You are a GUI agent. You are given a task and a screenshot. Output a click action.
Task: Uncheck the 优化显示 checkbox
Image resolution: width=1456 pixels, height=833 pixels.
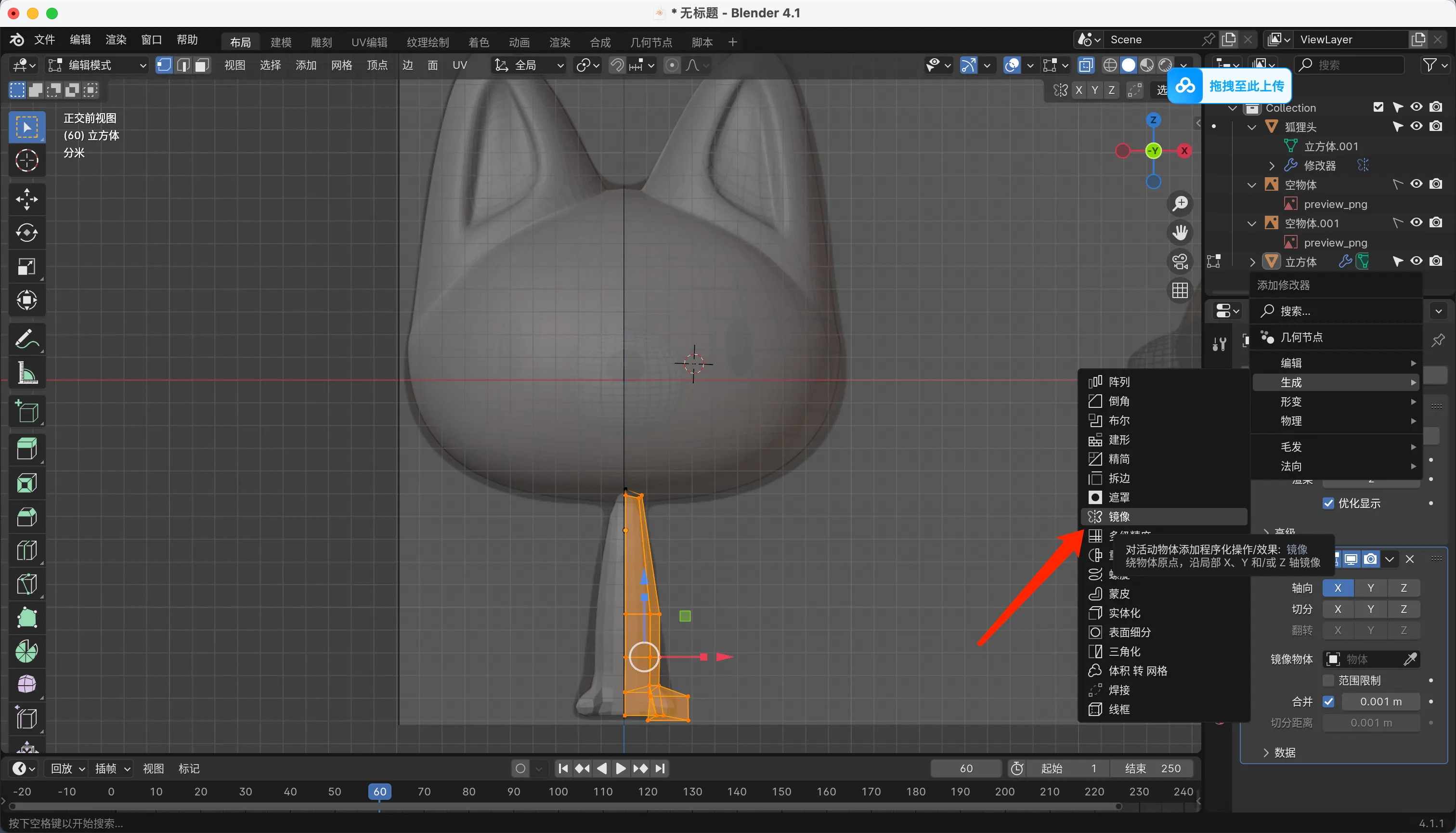pos(1328,504)
